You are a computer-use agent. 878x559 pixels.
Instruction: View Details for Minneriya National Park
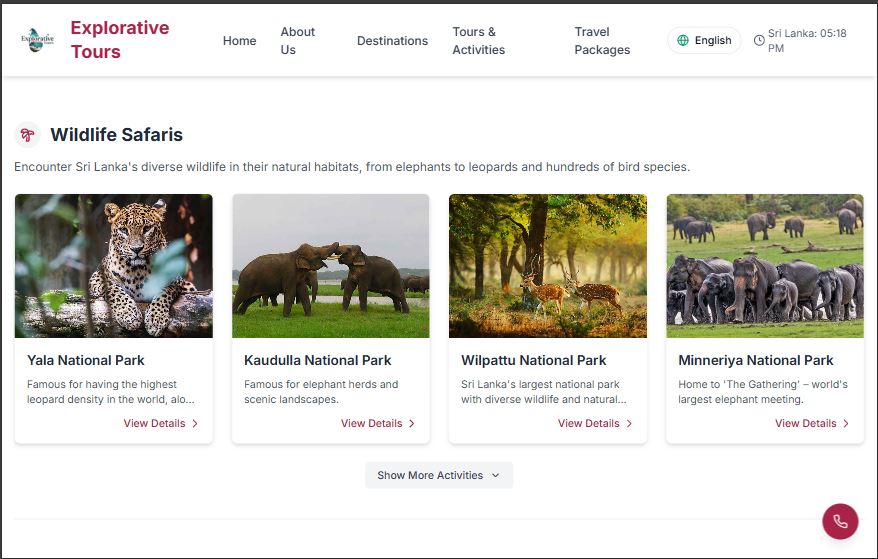click(x=812, y=423)
